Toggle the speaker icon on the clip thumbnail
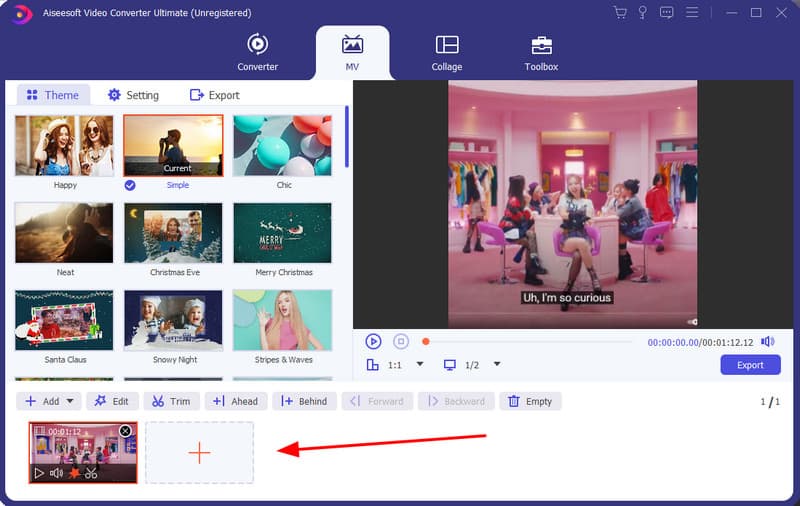Screen dimensions: 800x506 pyautogui.click(x=56, y=473)
